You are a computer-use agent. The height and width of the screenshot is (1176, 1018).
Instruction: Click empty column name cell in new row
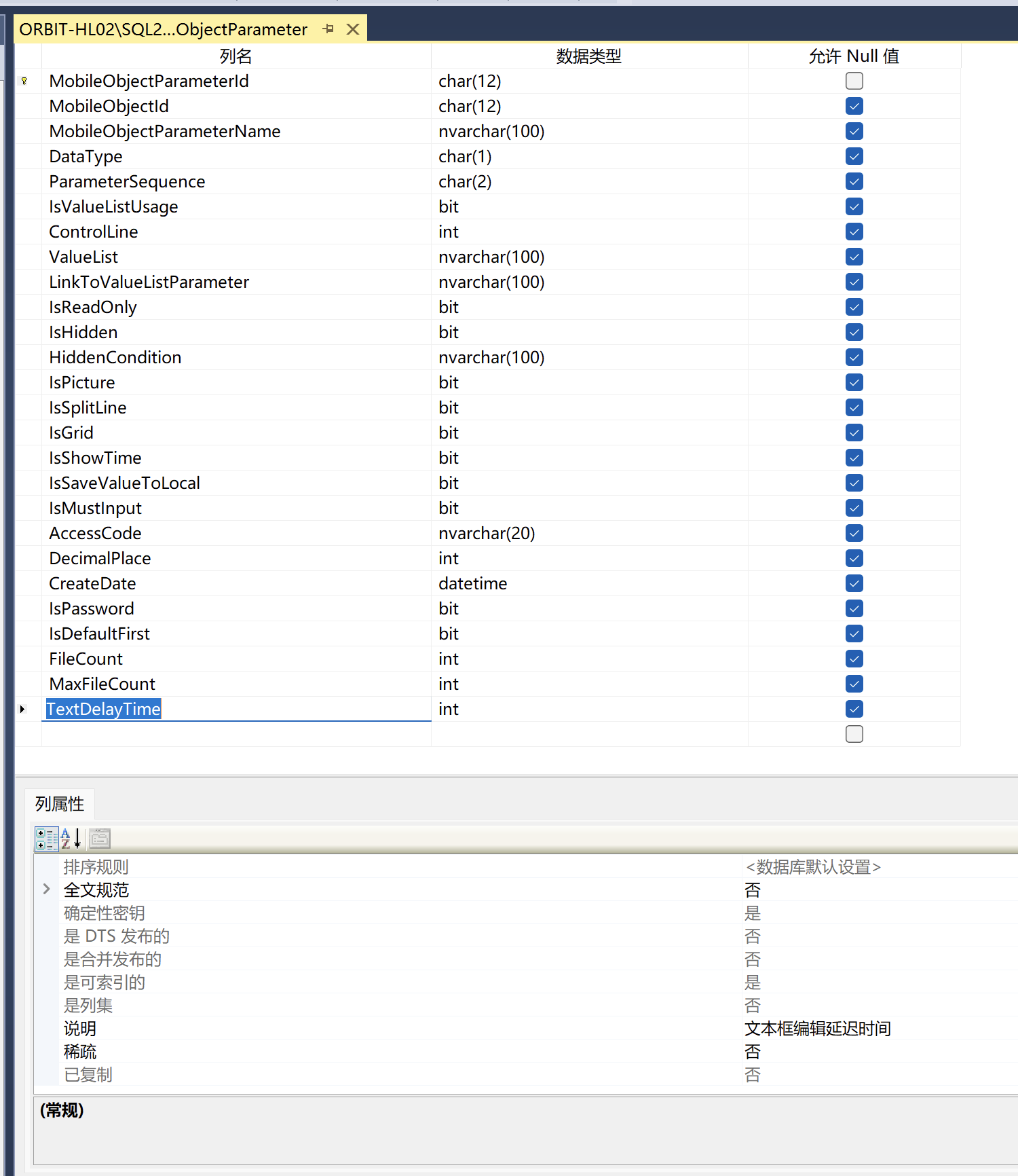pyautogui.click(x=236, y=734)
